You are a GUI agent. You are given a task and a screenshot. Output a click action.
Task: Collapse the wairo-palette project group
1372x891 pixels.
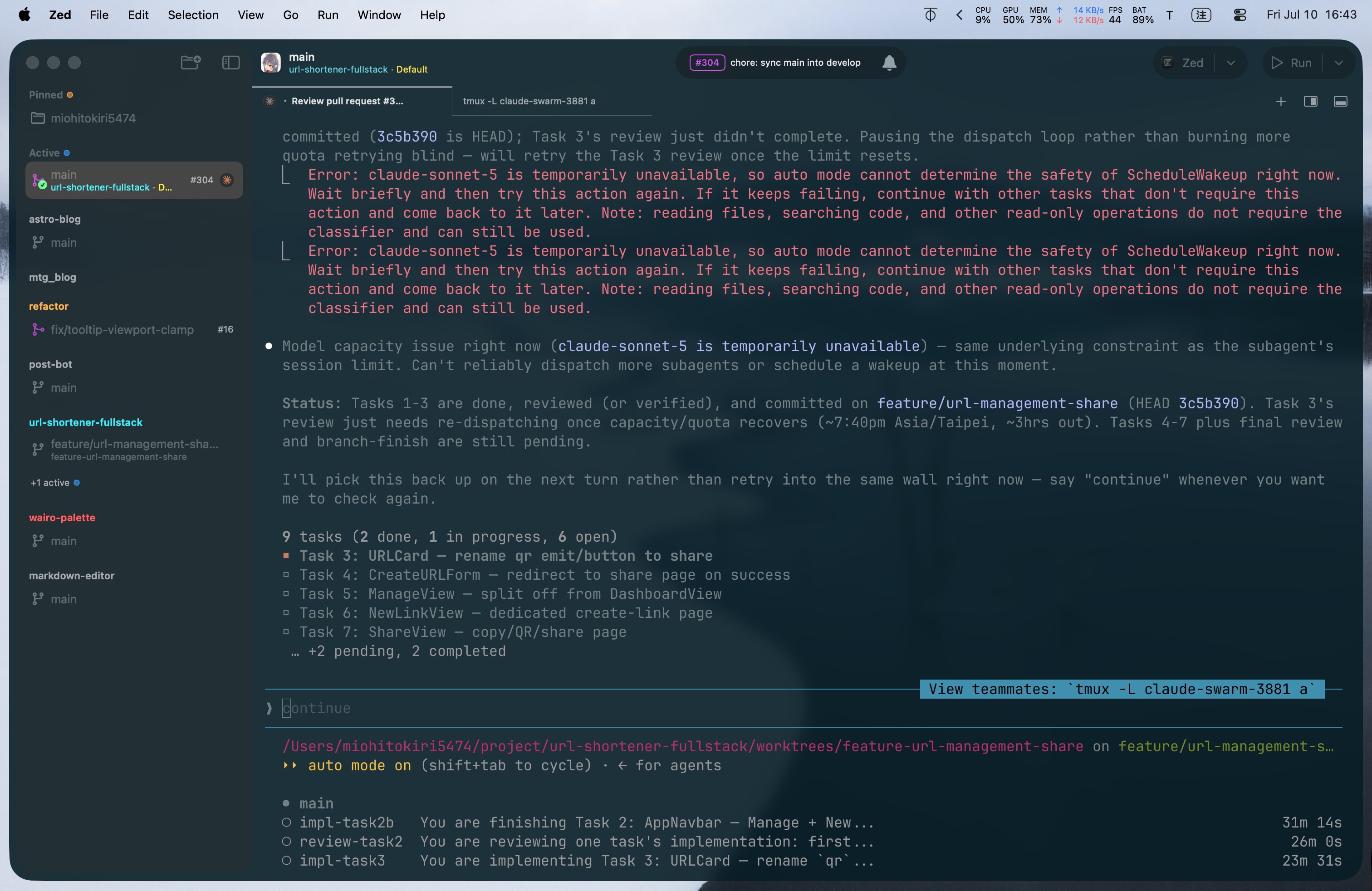click(62, 518)
